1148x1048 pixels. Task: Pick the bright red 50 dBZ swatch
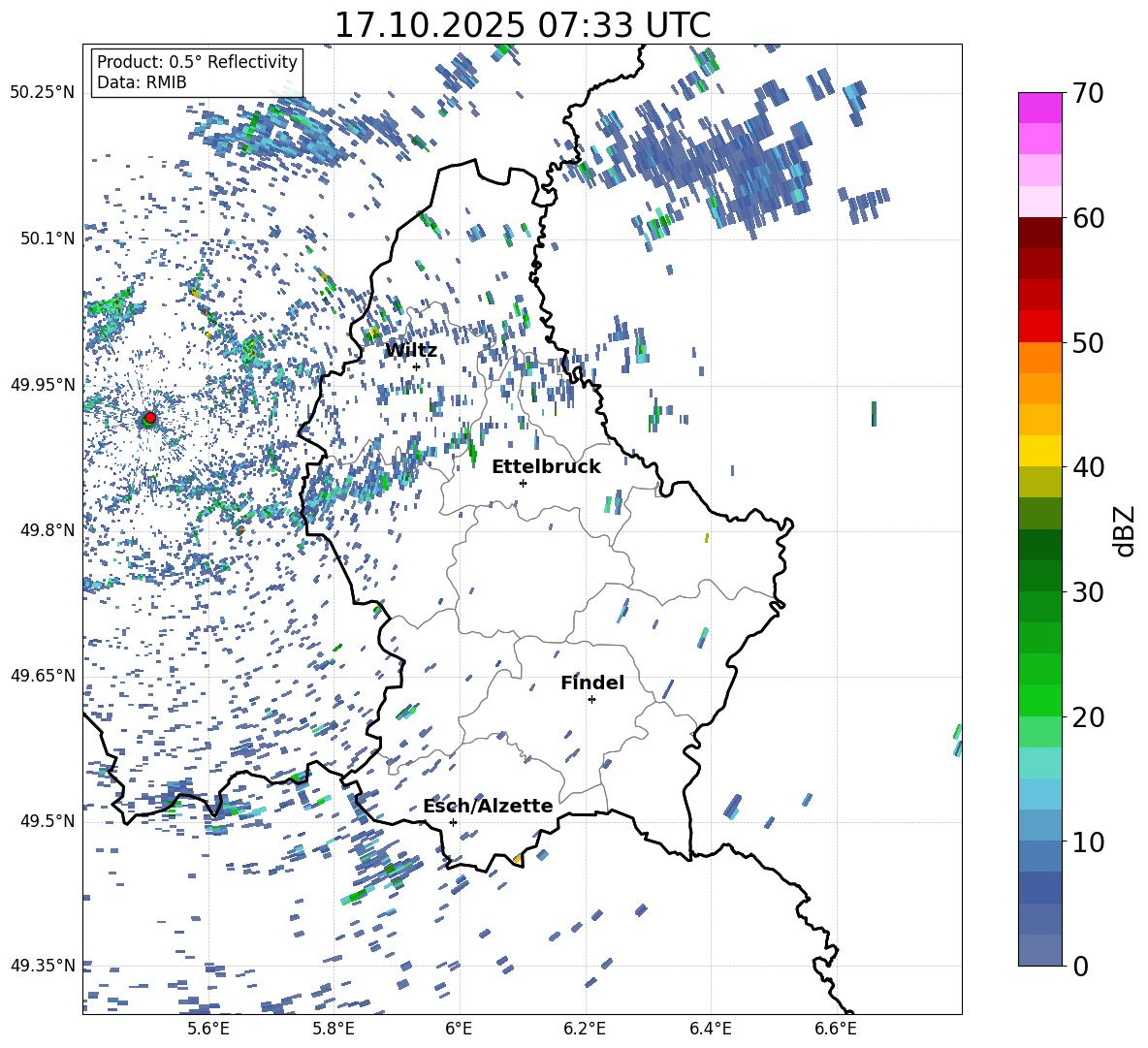1040,327
